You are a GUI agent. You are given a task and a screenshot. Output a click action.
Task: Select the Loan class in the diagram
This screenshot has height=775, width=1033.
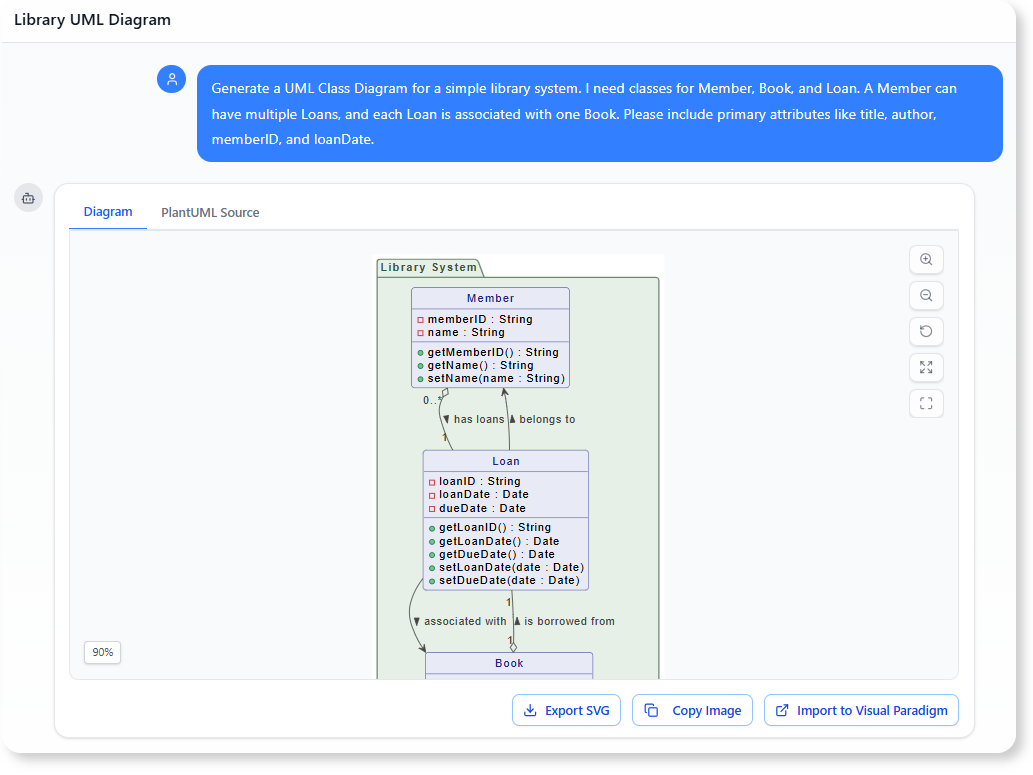(506, 461)
